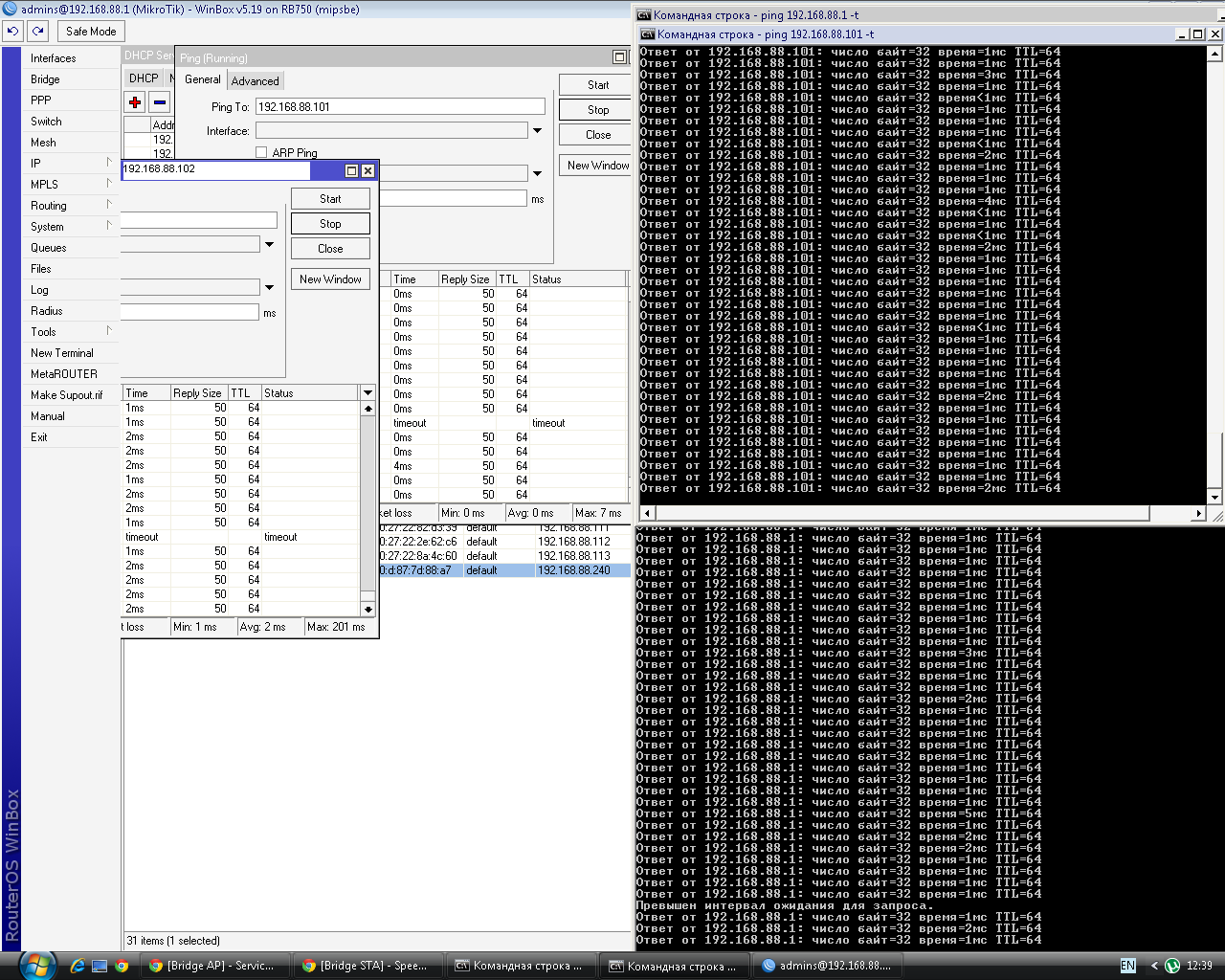The image size is (1225, 980).
Task: Open the column selector dropdown beside Status header
Action: [x=367, y=393]
